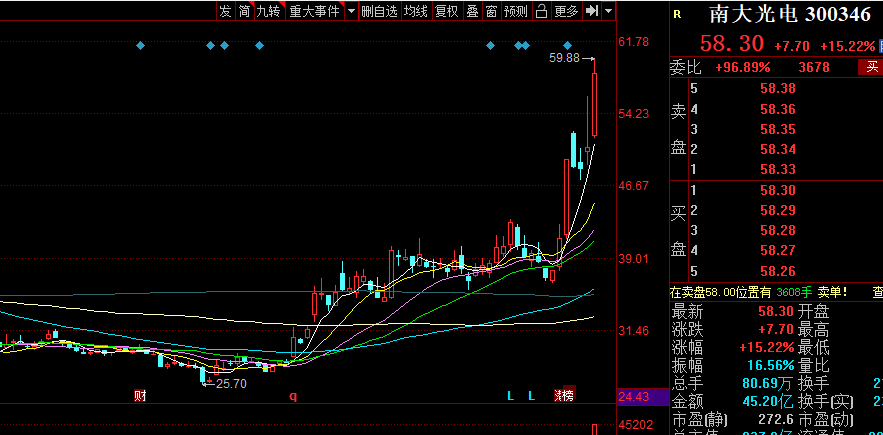Select buy level 4 price 58.27

pos(778,251)
